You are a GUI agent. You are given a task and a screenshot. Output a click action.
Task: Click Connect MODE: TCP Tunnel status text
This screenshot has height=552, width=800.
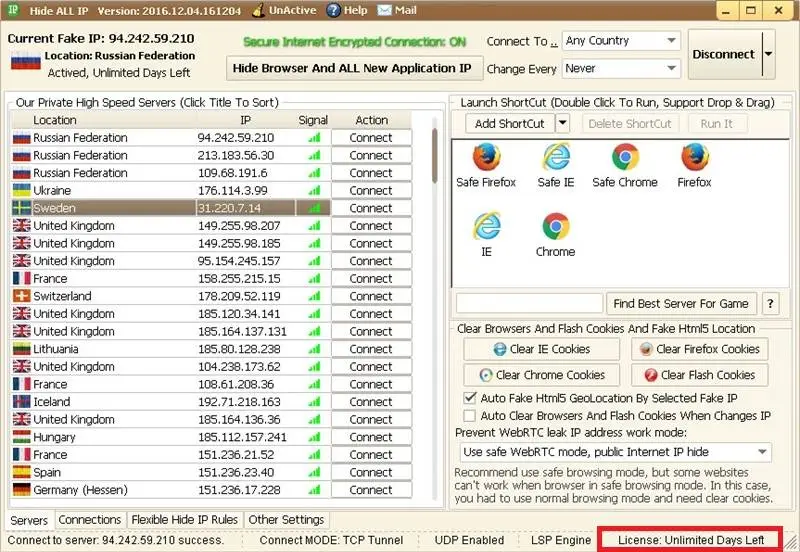point(331,540)
